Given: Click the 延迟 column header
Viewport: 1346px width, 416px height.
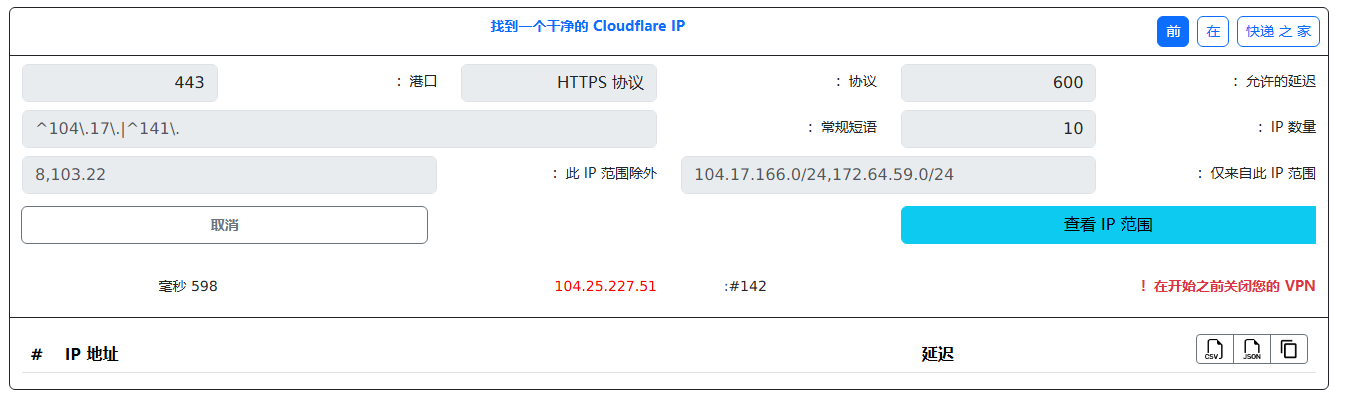Looking at the screenshot, I should tap(937, 354).
